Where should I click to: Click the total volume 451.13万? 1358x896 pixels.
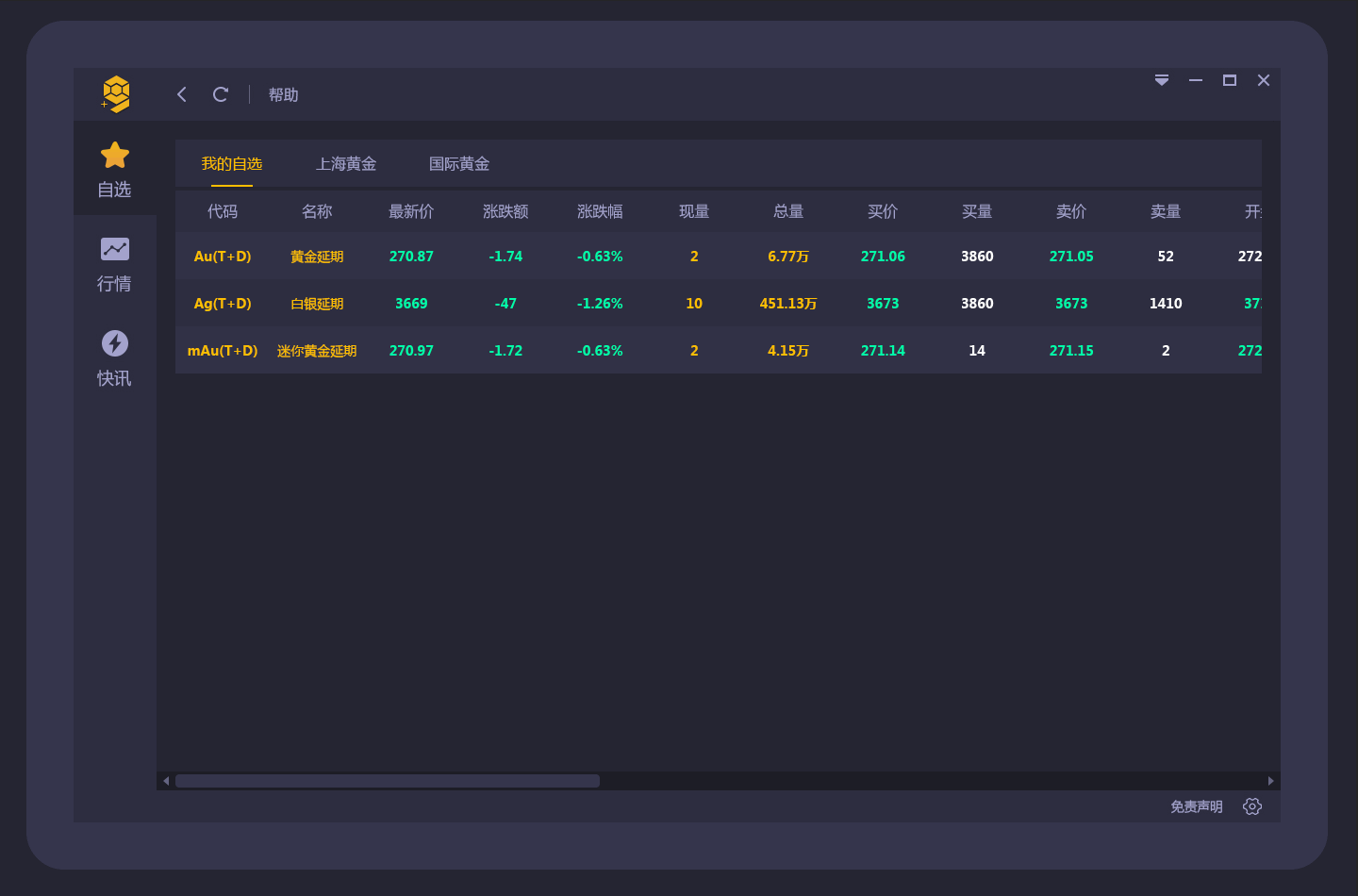[x=788, y=304]
